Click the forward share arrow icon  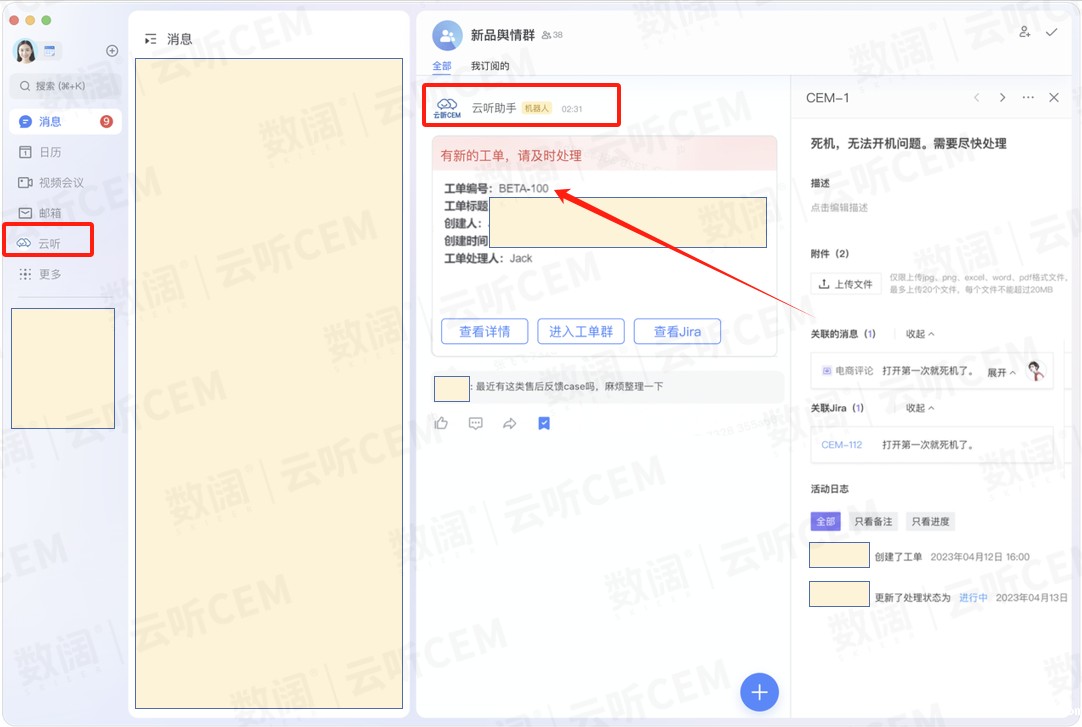point(510,424)
